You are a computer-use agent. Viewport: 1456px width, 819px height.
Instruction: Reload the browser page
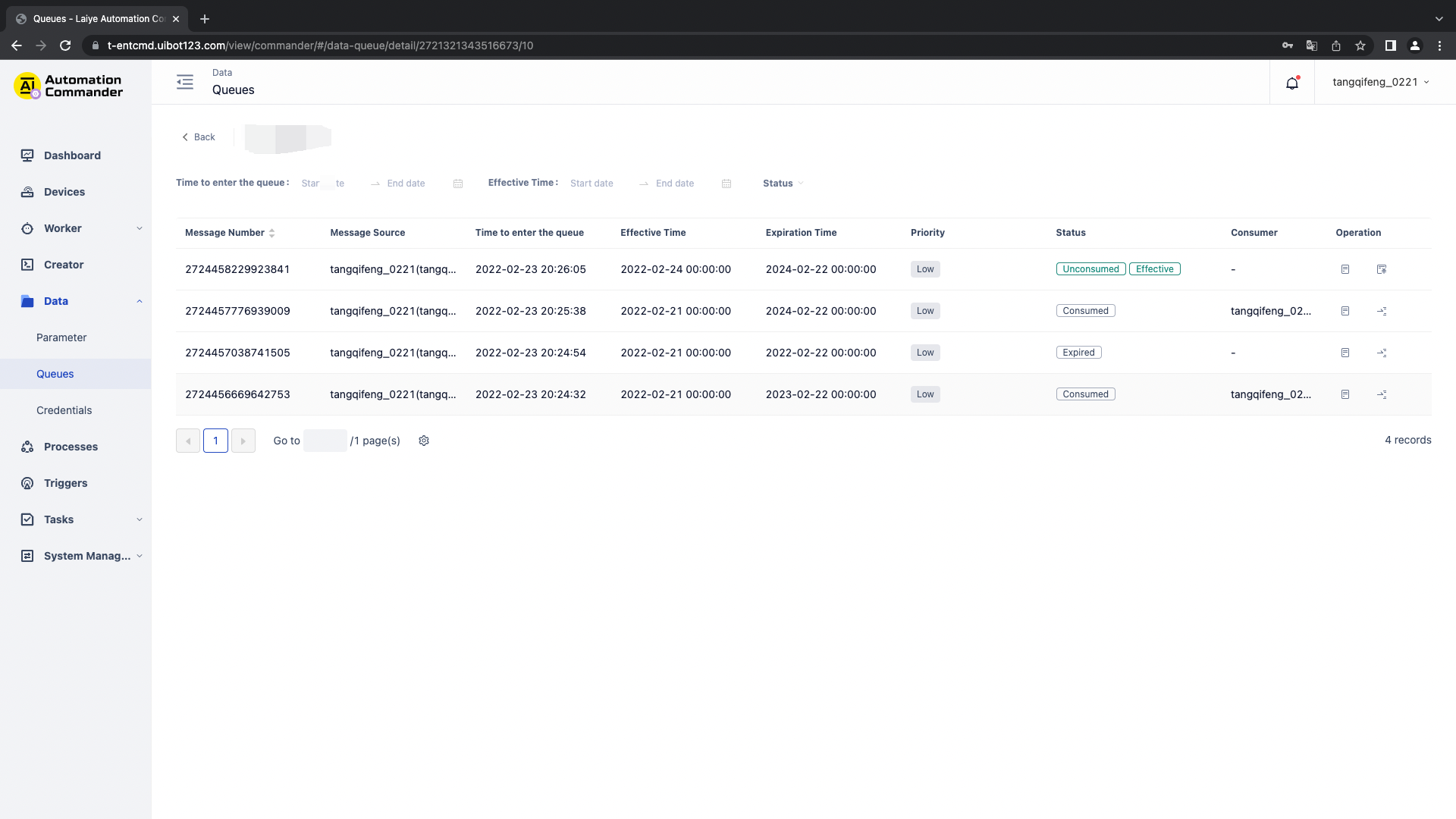click(65, 45)
